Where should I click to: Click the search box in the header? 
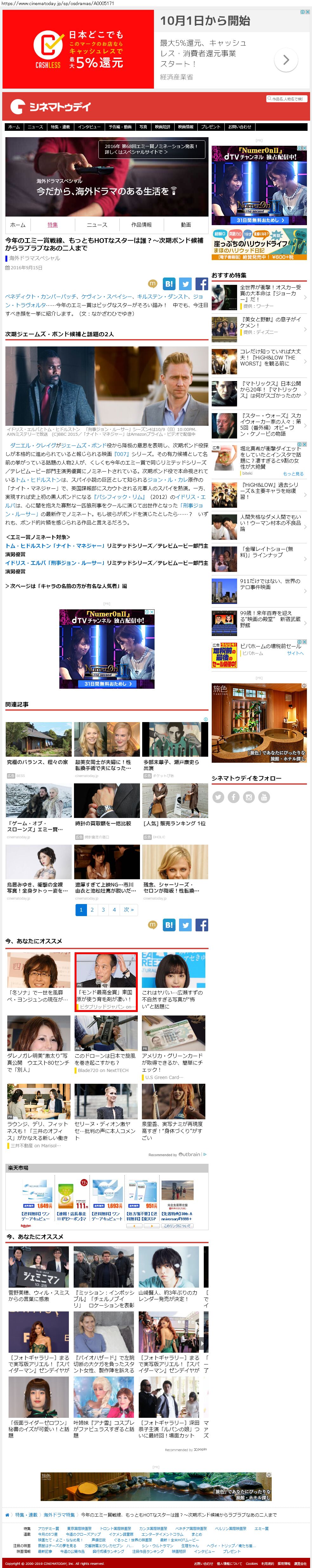point(286,99)
